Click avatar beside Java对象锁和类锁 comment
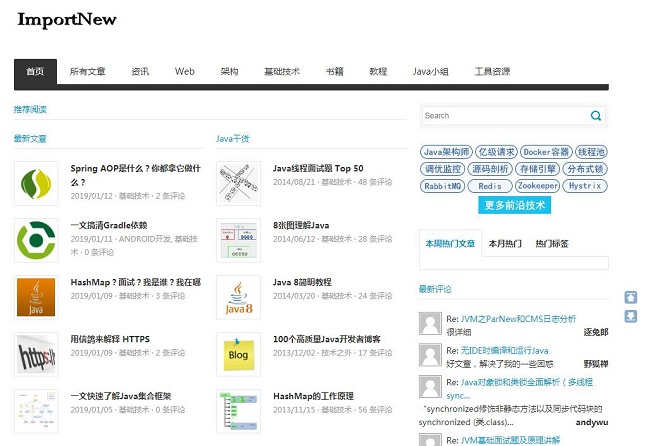Screen dimensions: 660x446 coord(430,387)
